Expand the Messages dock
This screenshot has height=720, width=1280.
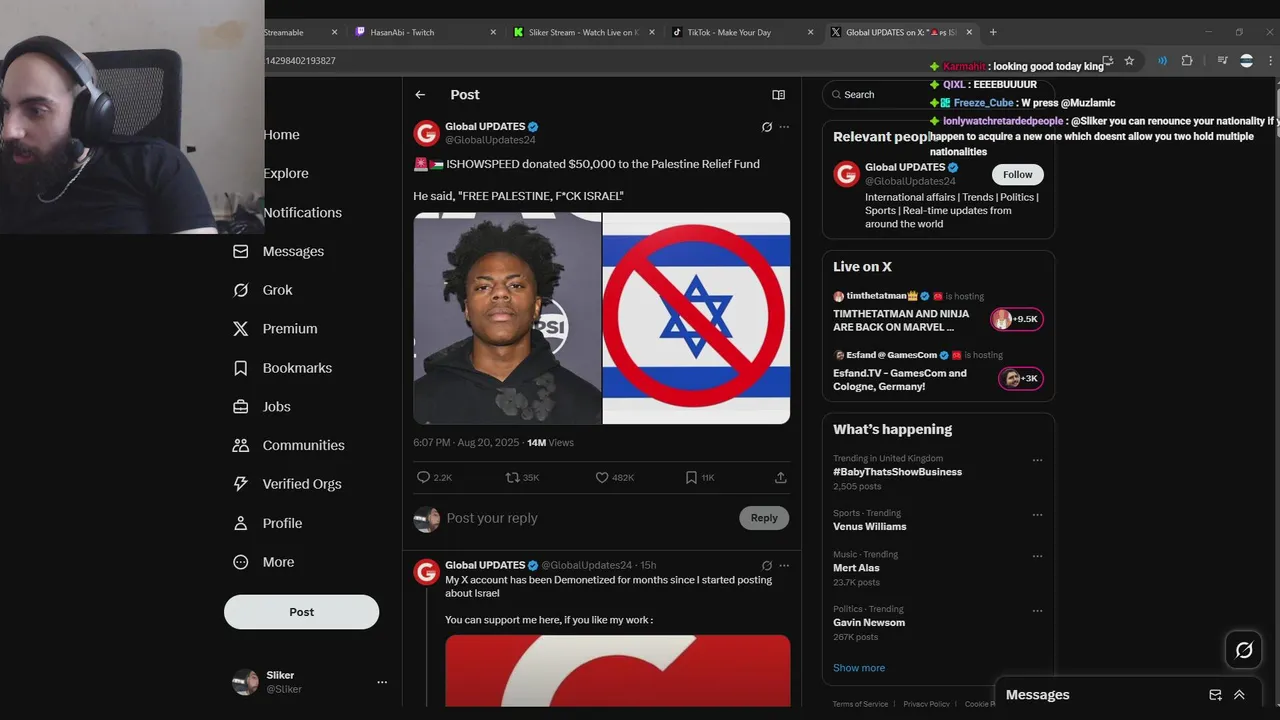(1239, 695)
